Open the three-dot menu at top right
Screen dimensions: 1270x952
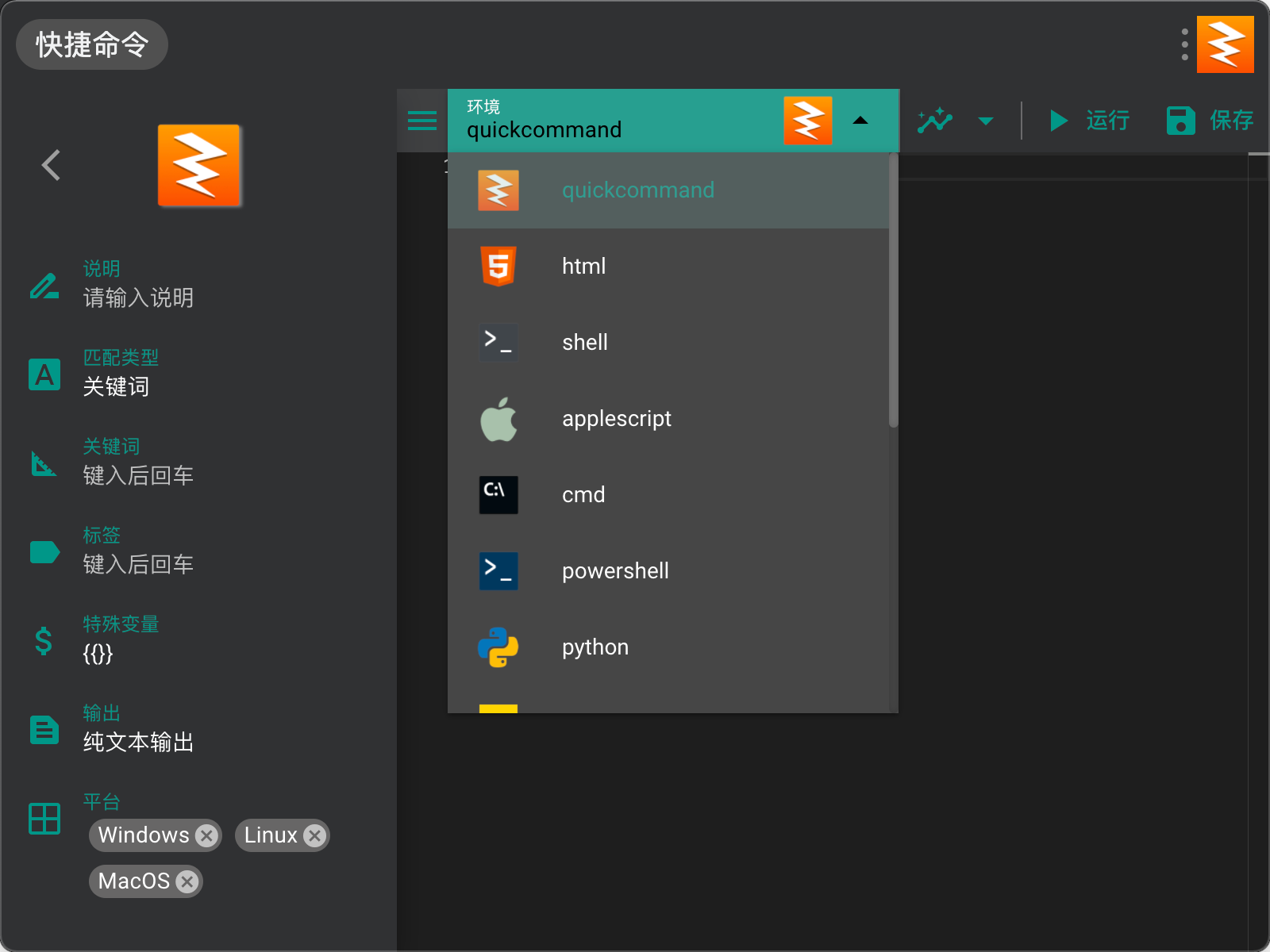1184,44
